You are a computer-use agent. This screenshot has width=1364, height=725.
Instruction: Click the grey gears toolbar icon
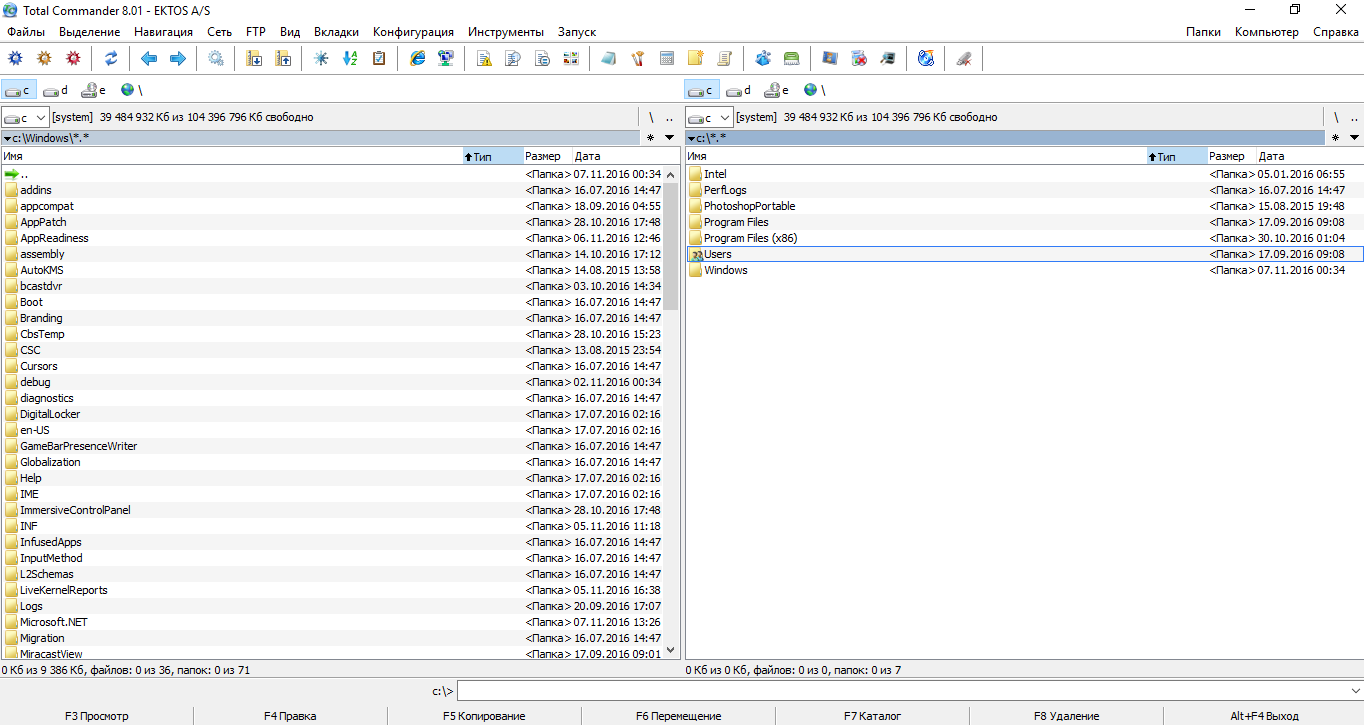coord(216,59)
